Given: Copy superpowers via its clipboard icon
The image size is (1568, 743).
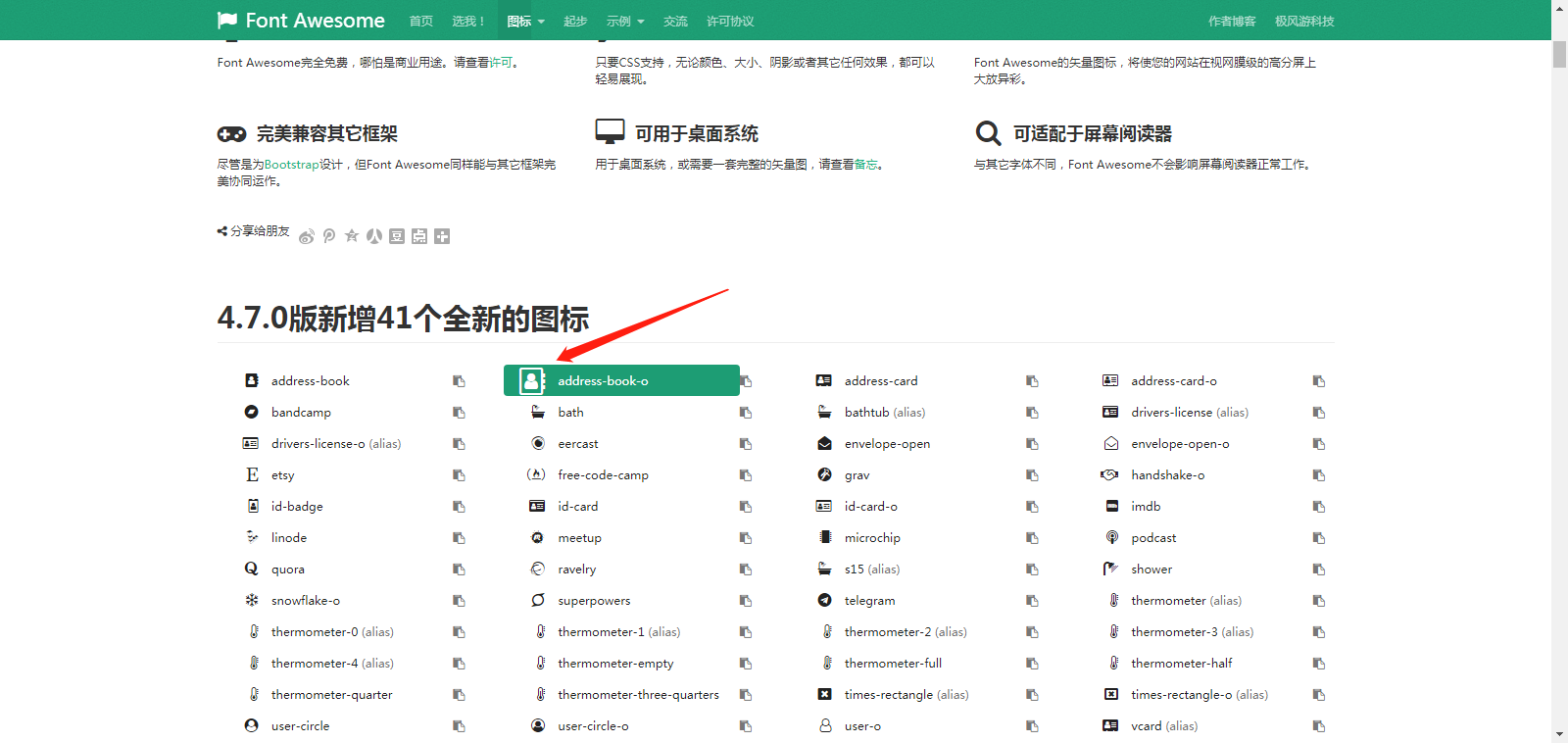Looking at the screenshot, I should point(746,601).
